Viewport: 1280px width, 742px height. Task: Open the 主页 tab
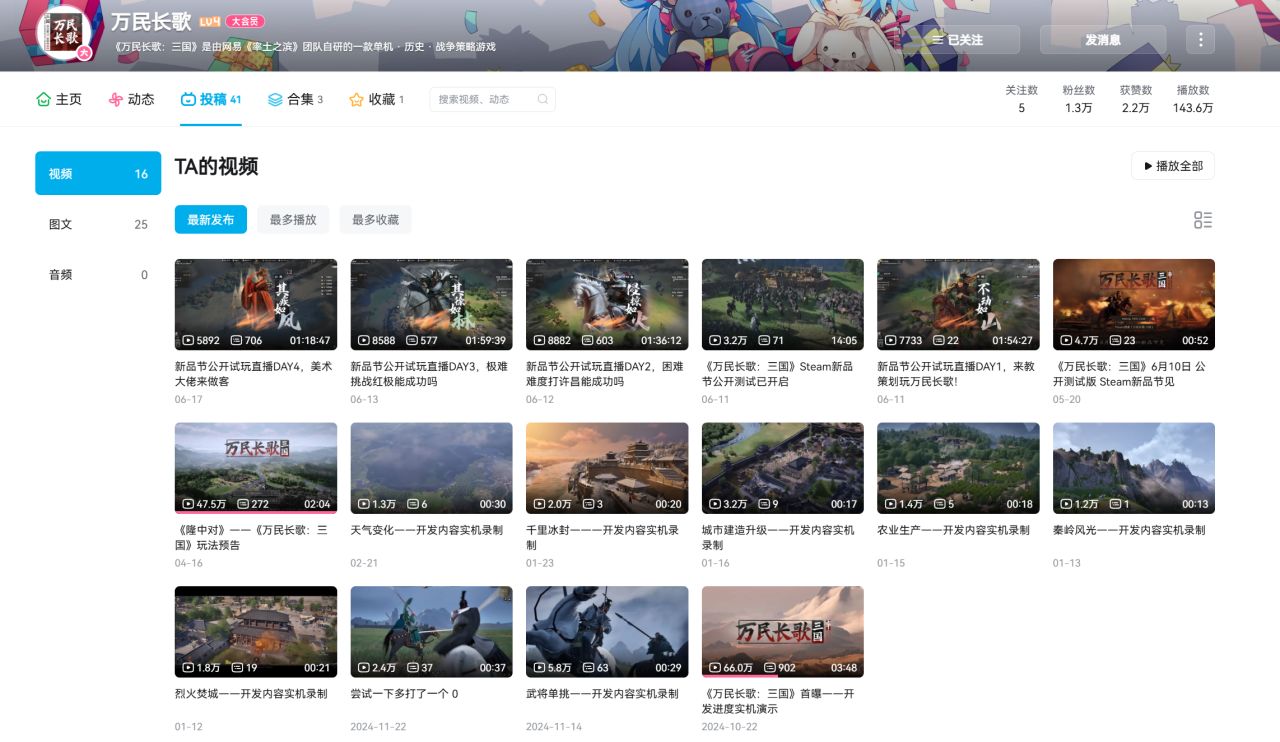59,99
